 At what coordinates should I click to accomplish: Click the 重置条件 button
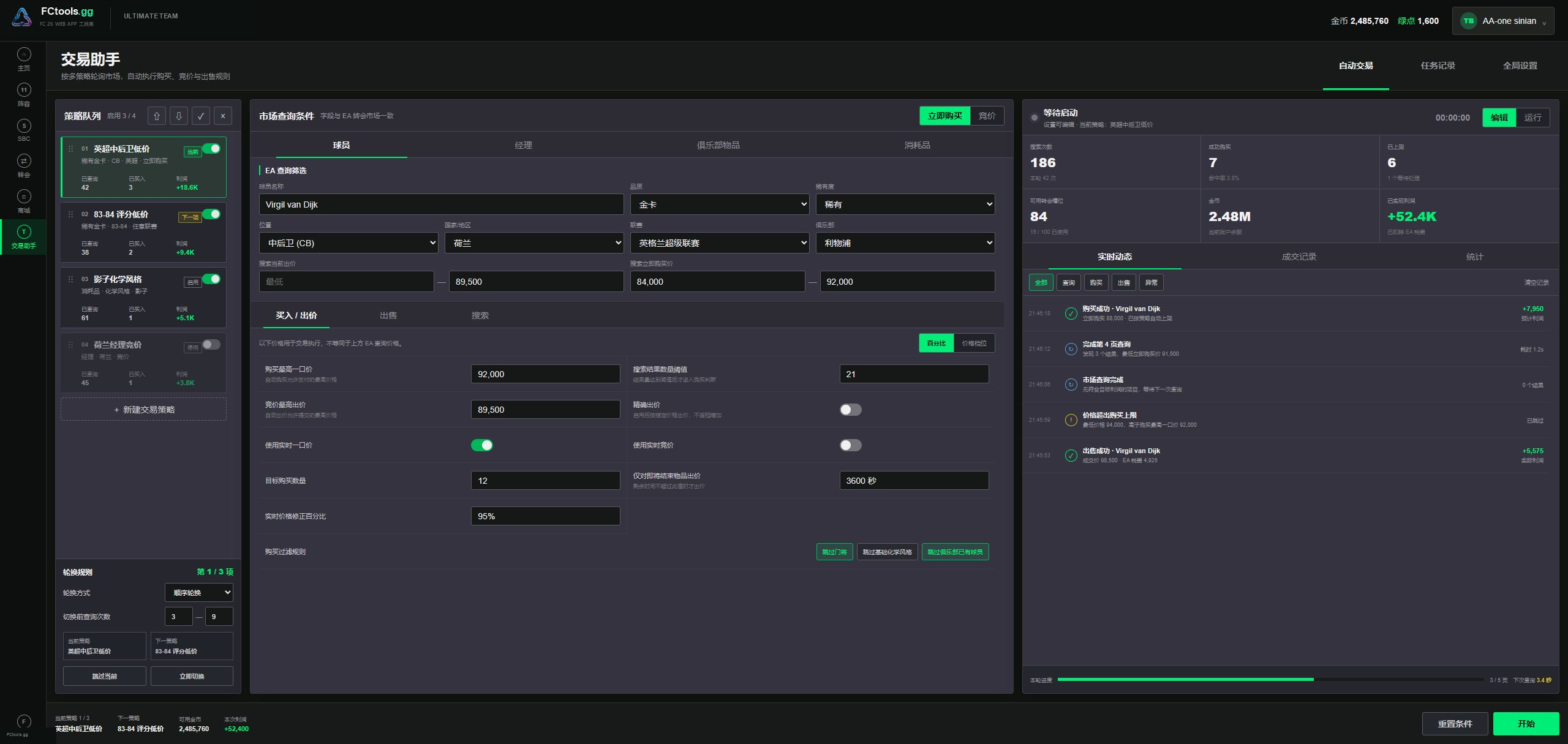pos(1455,724)
